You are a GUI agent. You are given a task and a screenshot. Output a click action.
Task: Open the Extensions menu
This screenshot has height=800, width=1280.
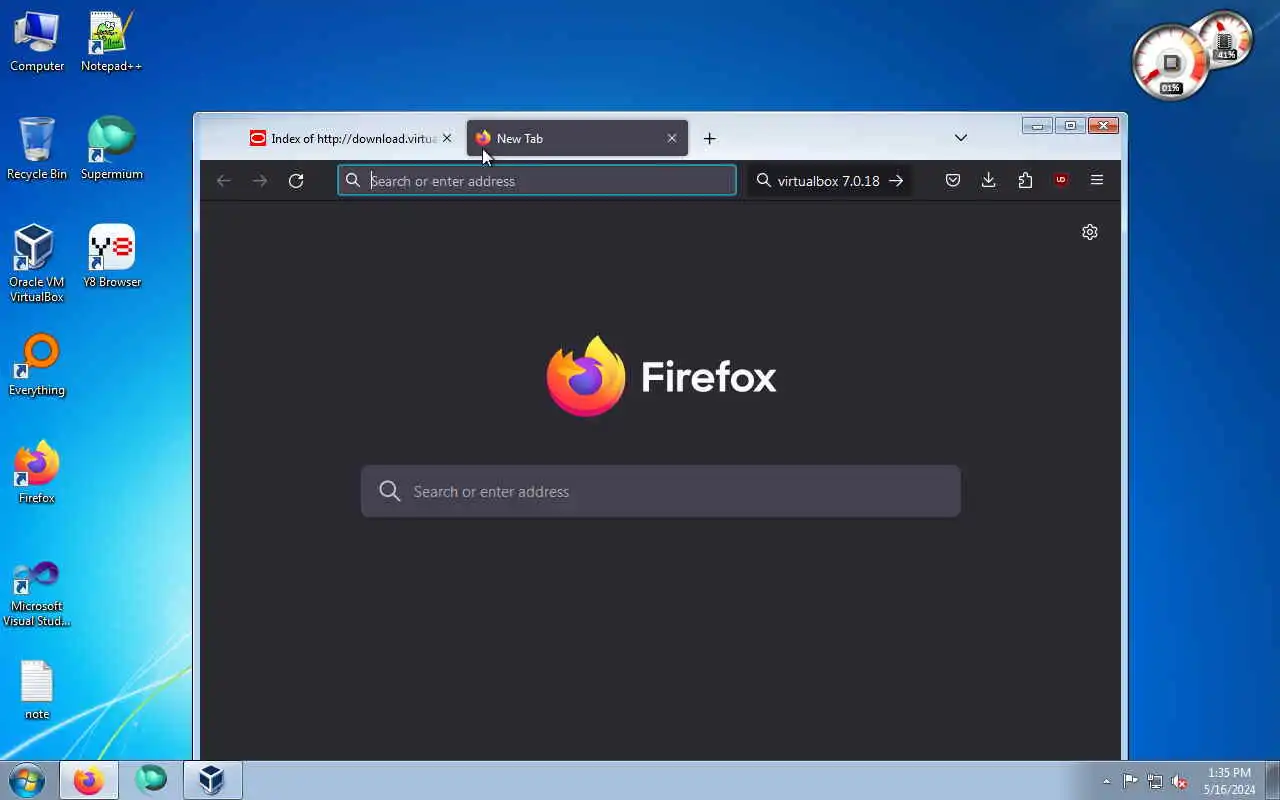coord(1025,180)
